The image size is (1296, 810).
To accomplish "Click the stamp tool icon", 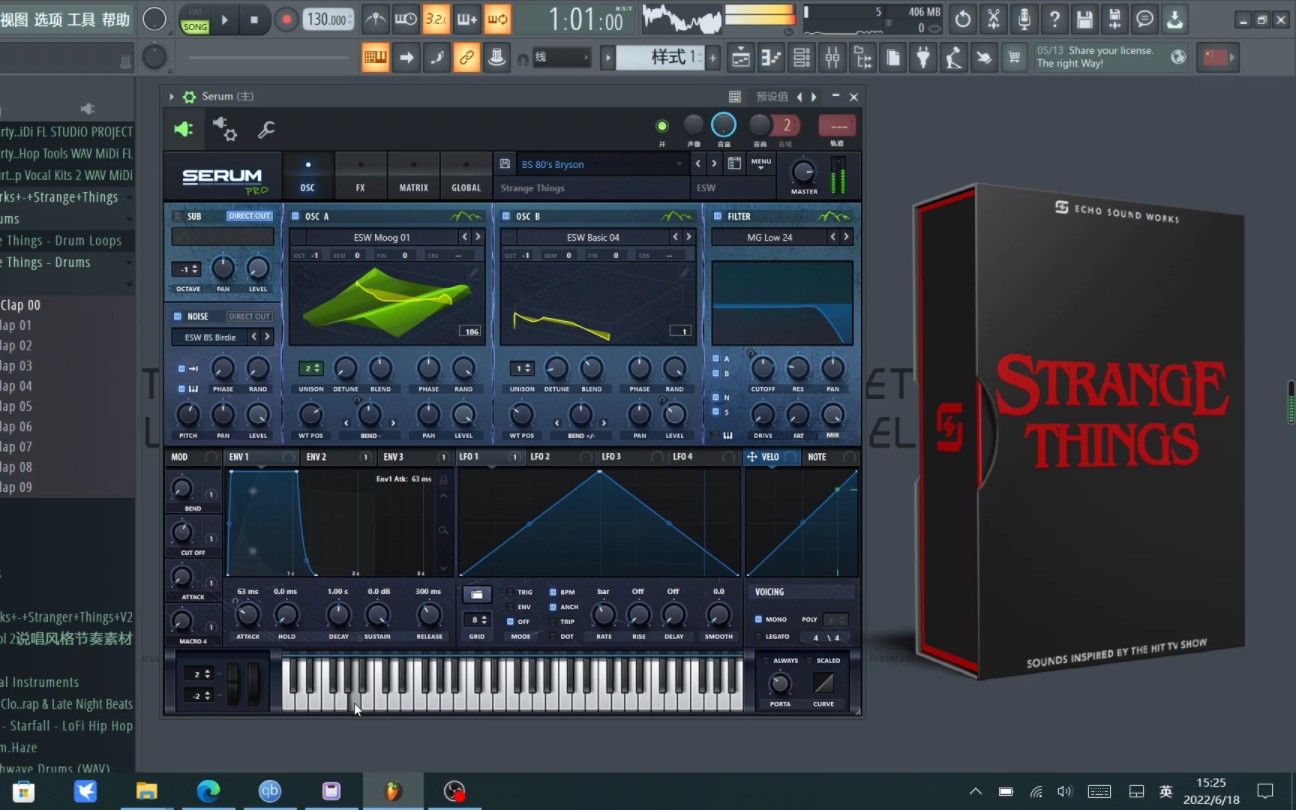I will pos(497,58).
